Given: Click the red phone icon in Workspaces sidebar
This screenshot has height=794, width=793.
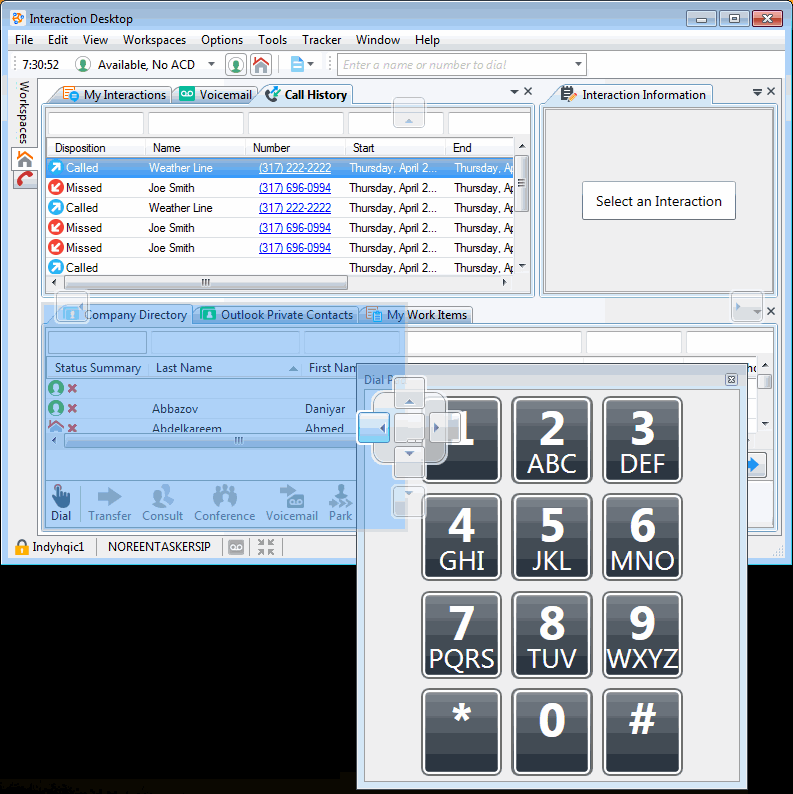Looking at the screenshot, I should click(x=25, y=179).
